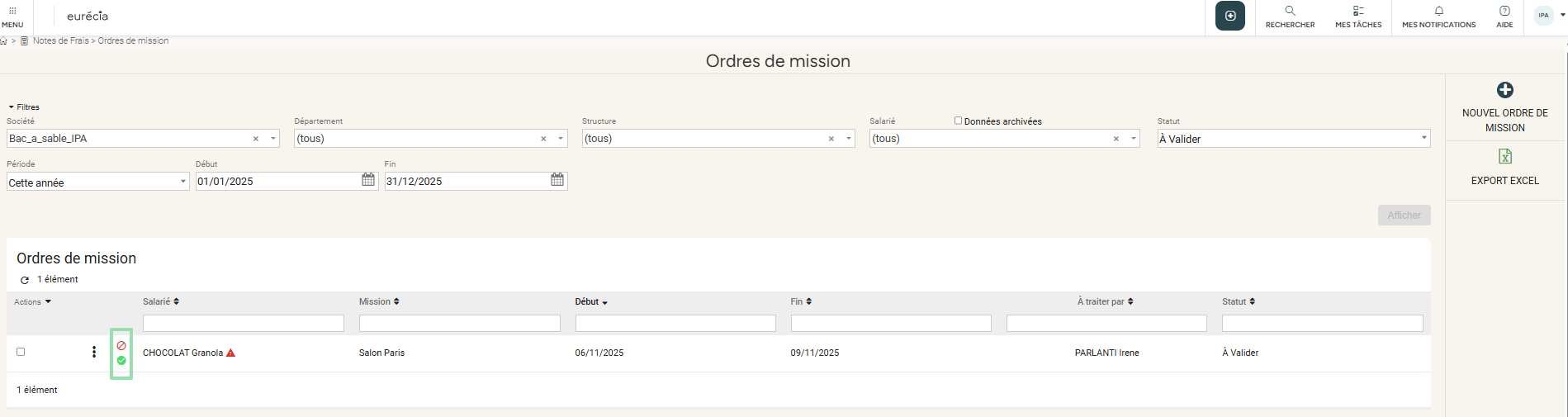Open the main Menu

coord(12,17)
